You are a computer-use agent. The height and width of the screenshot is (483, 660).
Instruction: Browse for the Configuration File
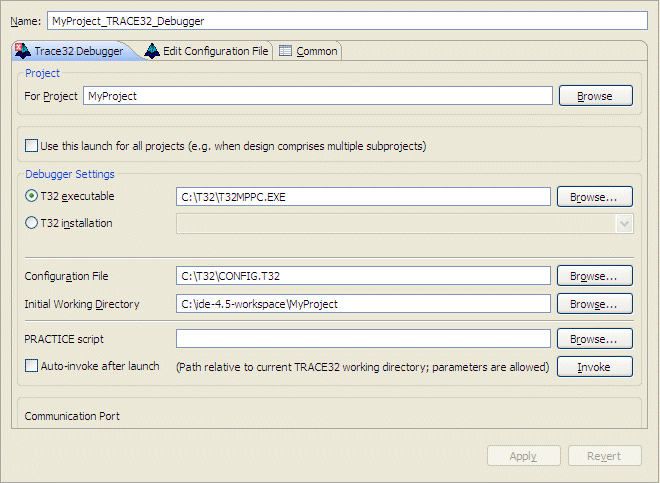[x=595, y=275]
